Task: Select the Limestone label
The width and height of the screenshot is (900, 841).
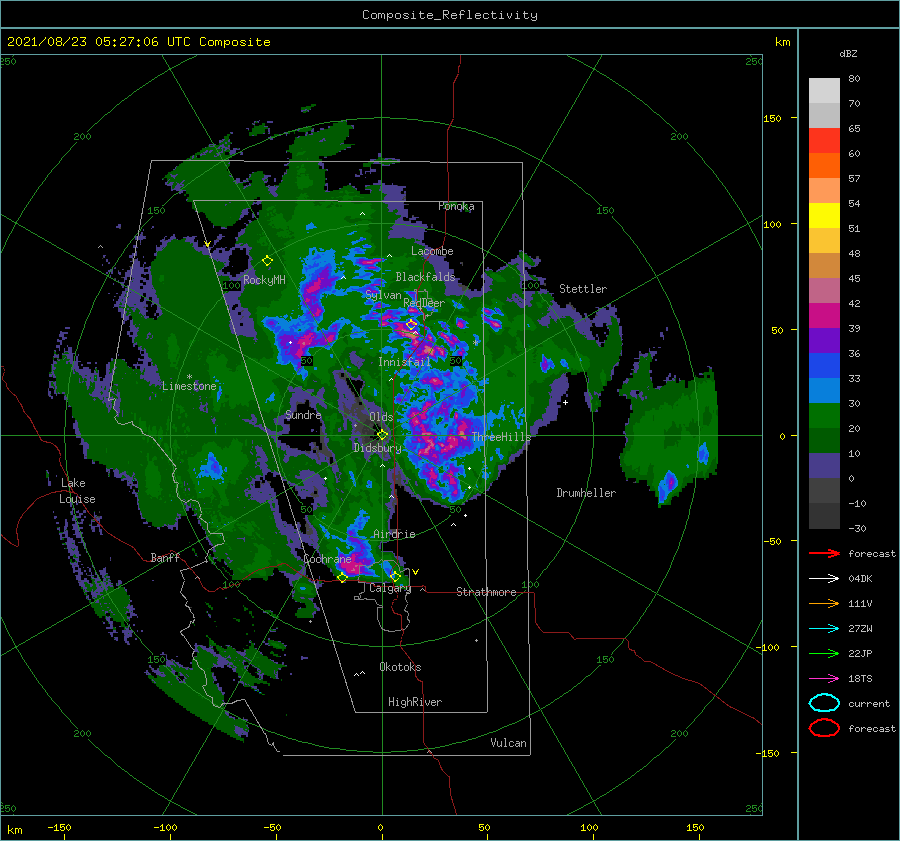Action: (x=189, y=386)
